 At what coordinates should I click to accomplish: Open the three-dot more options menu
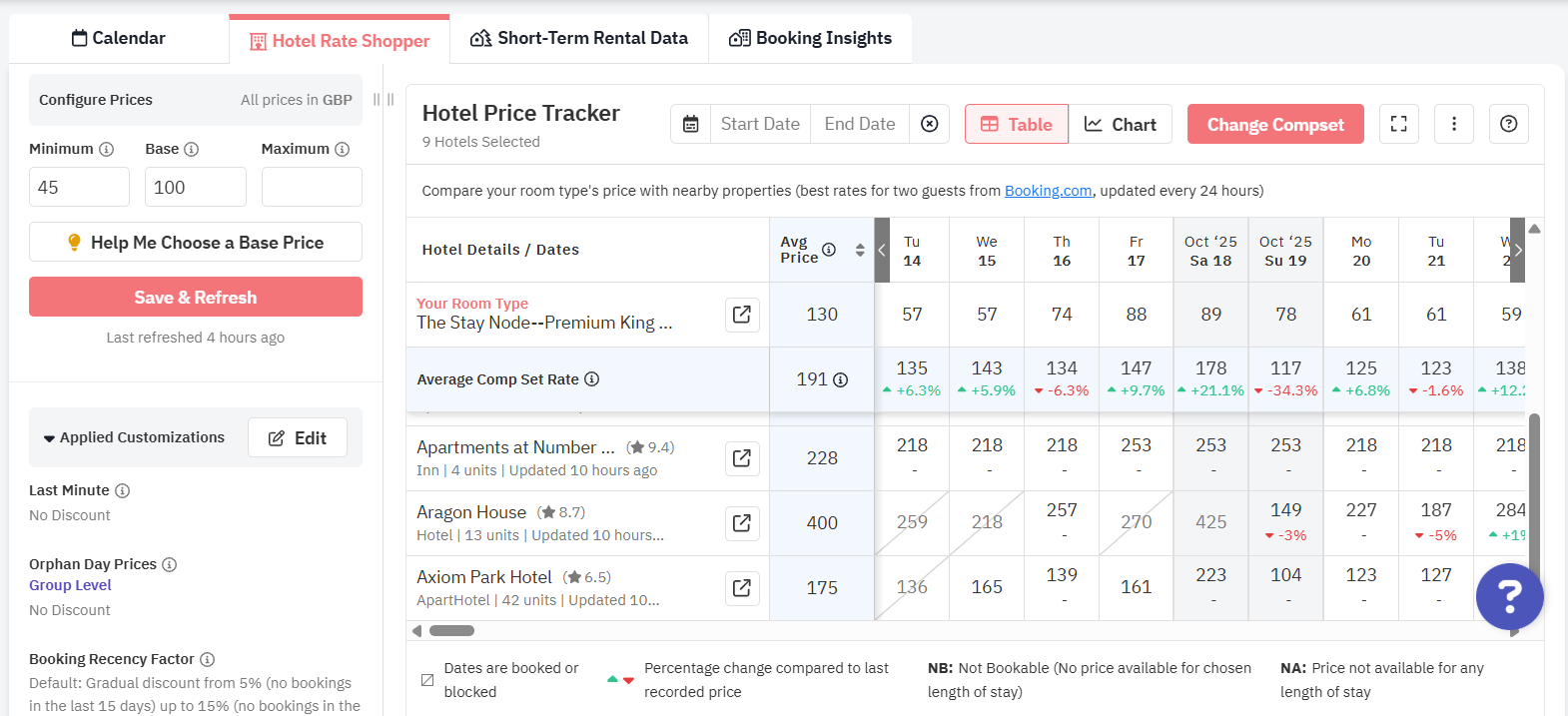(1453, 124)
